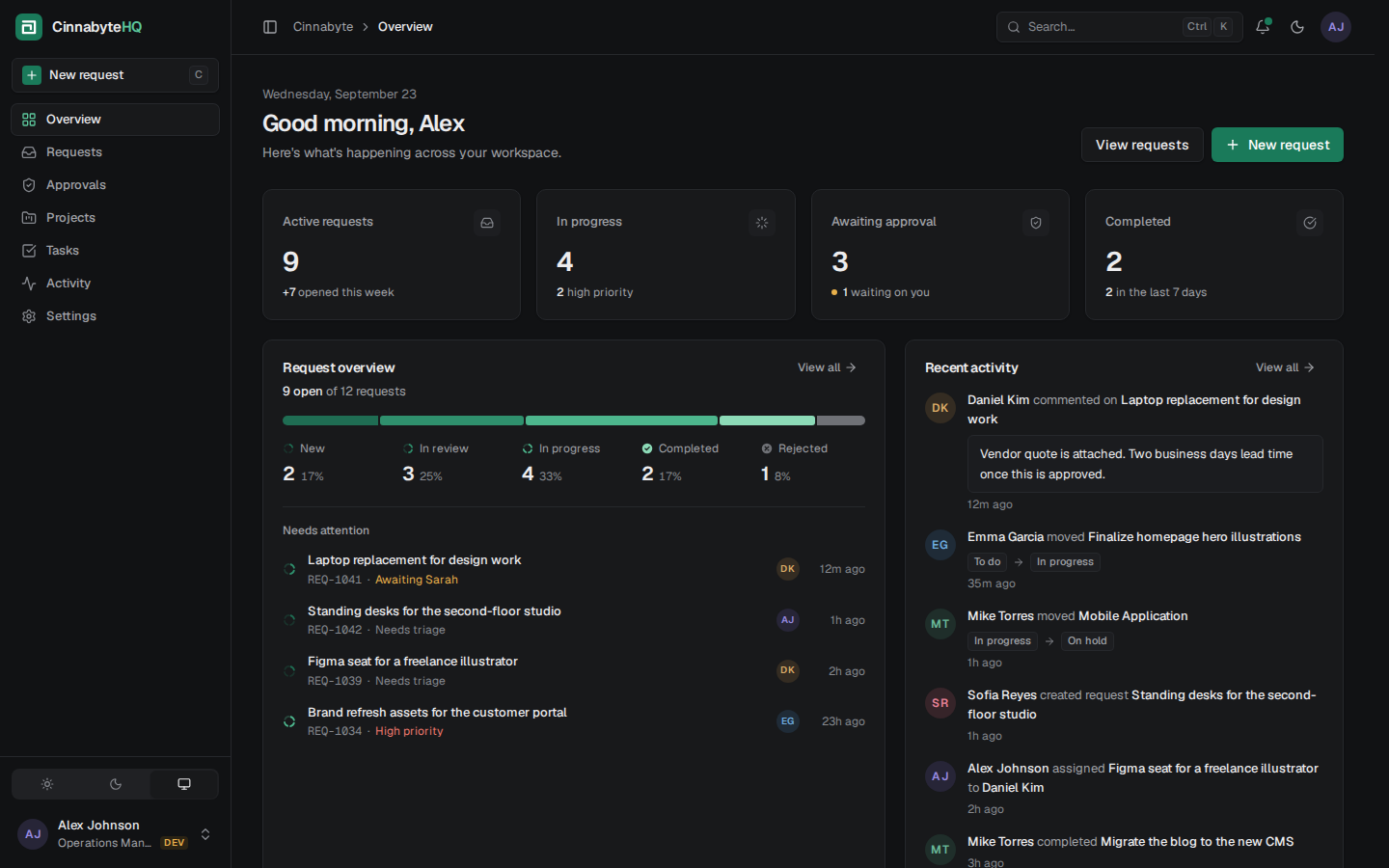Click Daniel Kim DK avatar in Recent activity
This screenshot has height=868, width=1389.
(x=940, y=408)
